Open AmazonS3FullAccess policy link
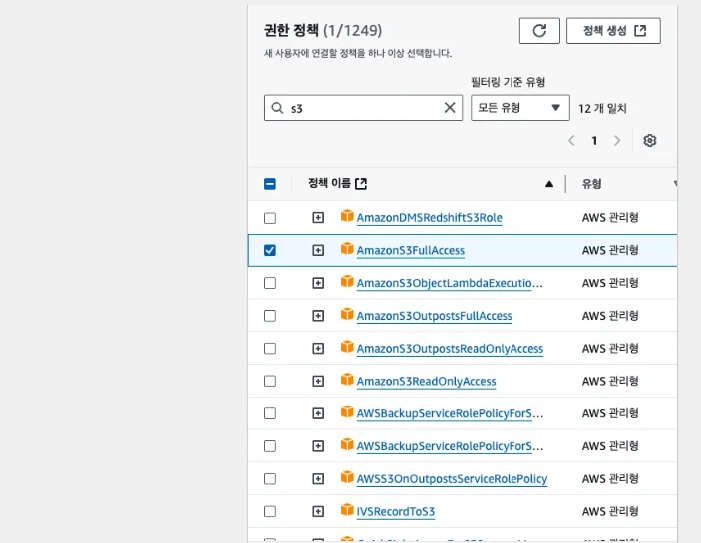Screen dimensions: 701x543 click(x=410, y=250)
